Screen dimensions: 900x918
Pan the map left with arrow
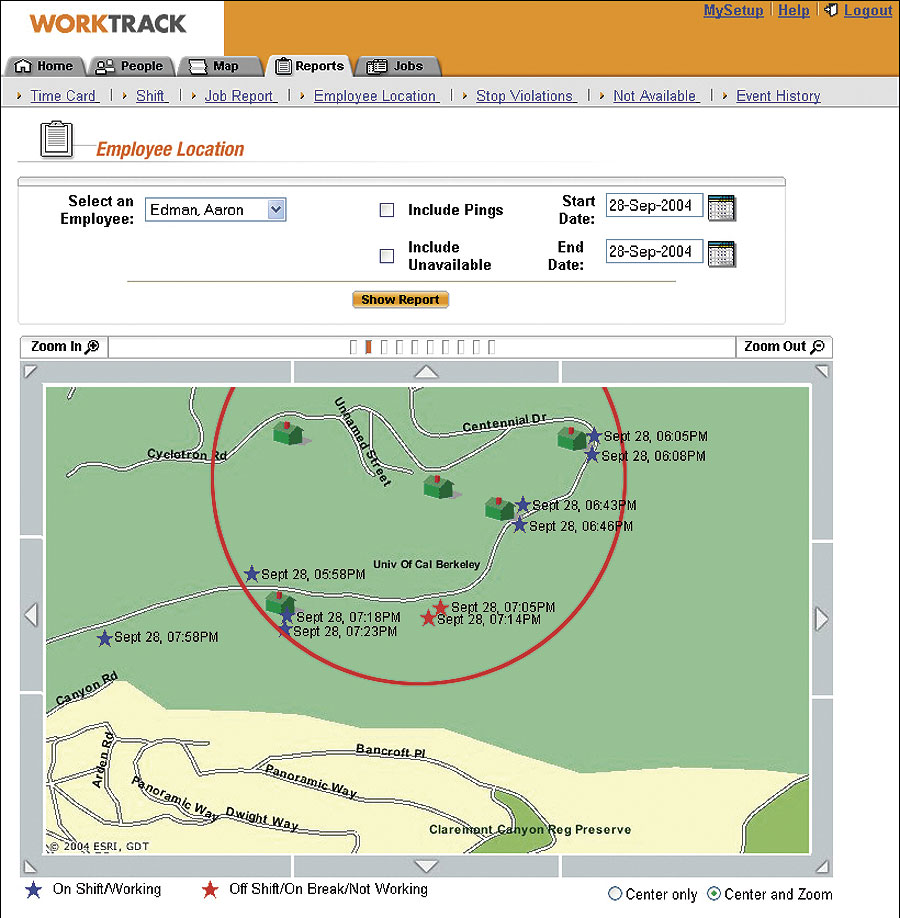(x=32, y=616)
